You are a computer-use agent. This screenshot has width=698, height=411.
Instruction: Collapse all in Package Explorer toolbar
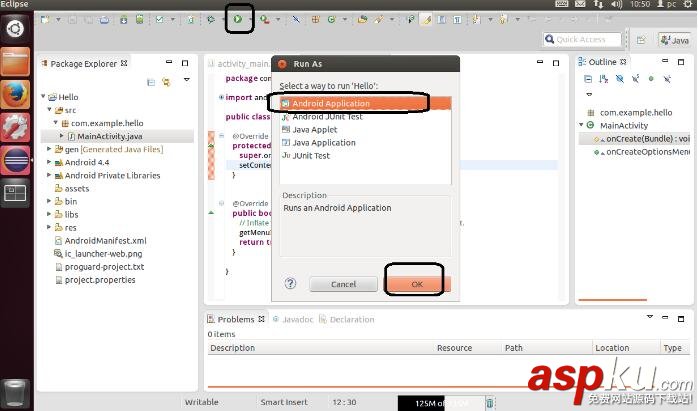click(151, 82)
